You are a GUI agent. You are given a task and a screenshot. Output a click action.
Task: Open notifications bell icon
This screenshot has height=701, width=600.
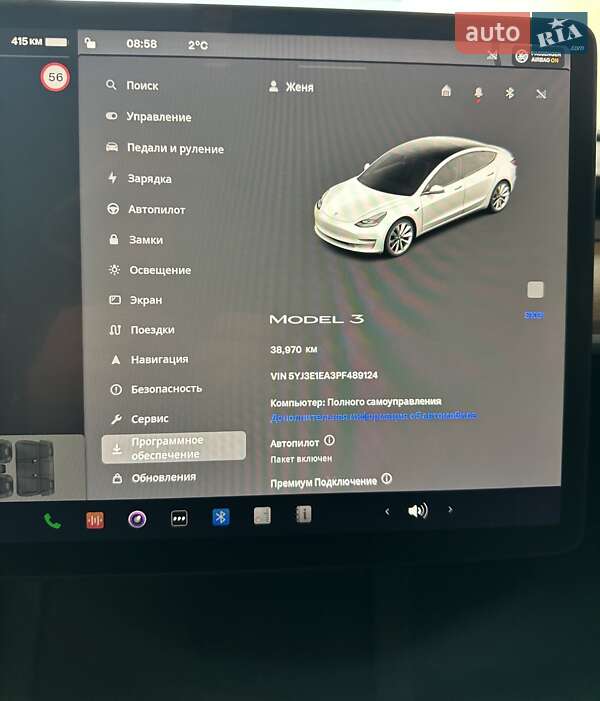pyautogui.click(x=478, y=93)
